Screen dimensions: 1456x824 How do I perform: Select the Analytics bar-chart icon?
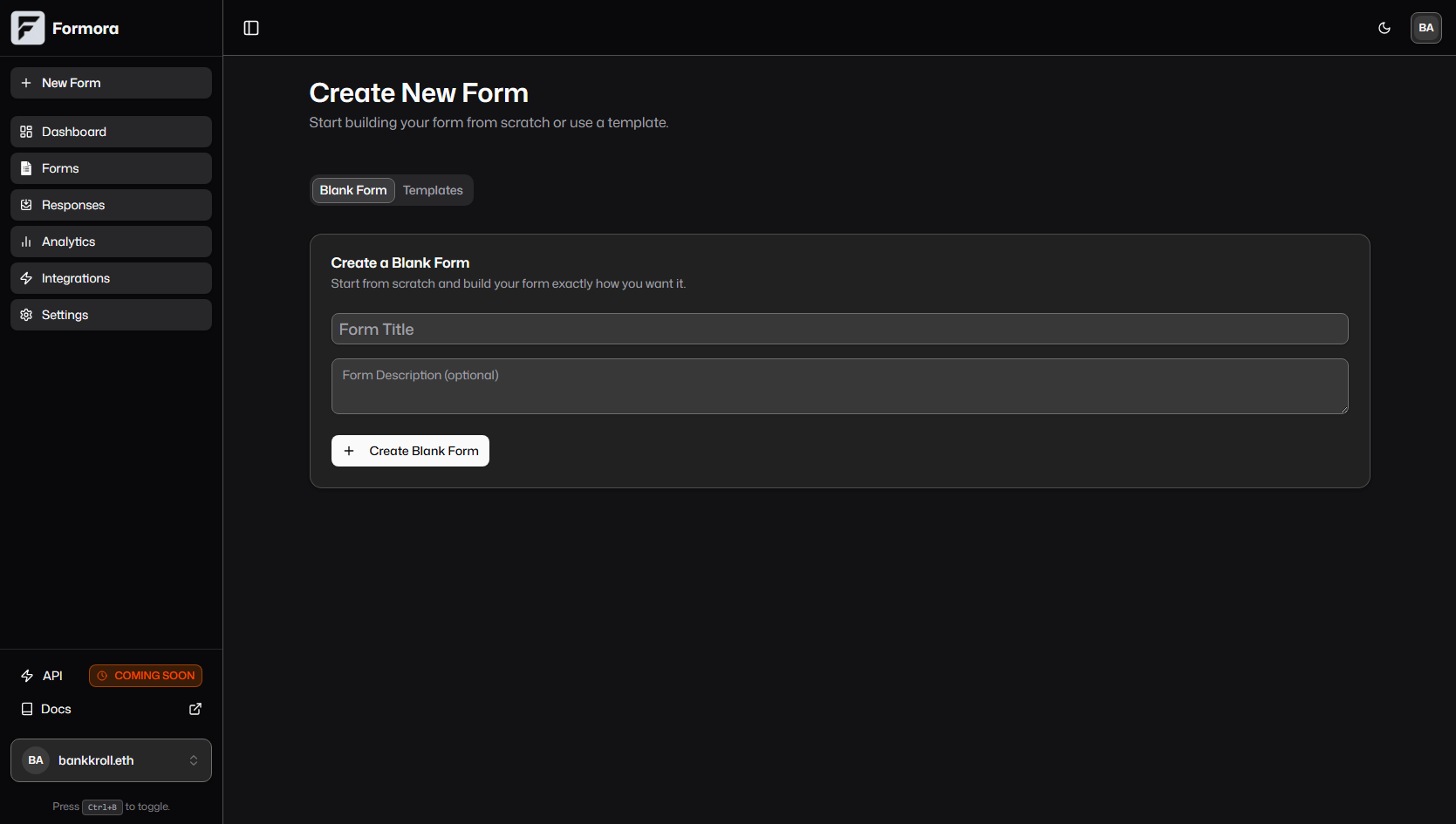[x=26, y=241]
